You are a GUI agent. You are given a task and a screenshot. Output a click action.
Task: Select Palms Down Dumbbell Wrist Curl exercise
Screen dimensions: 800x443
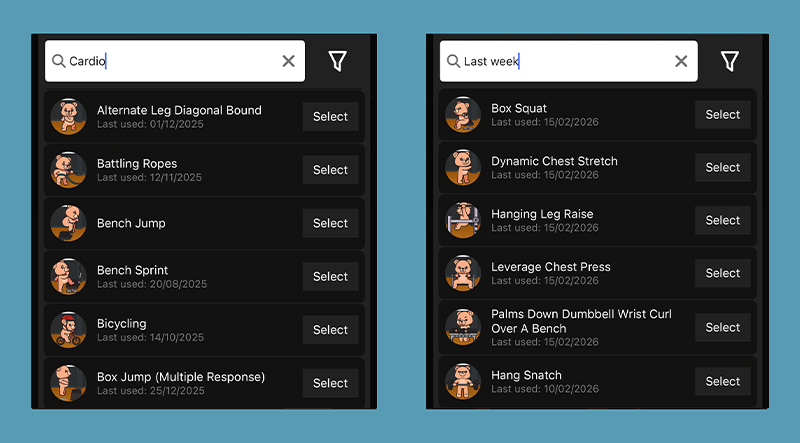723,327
